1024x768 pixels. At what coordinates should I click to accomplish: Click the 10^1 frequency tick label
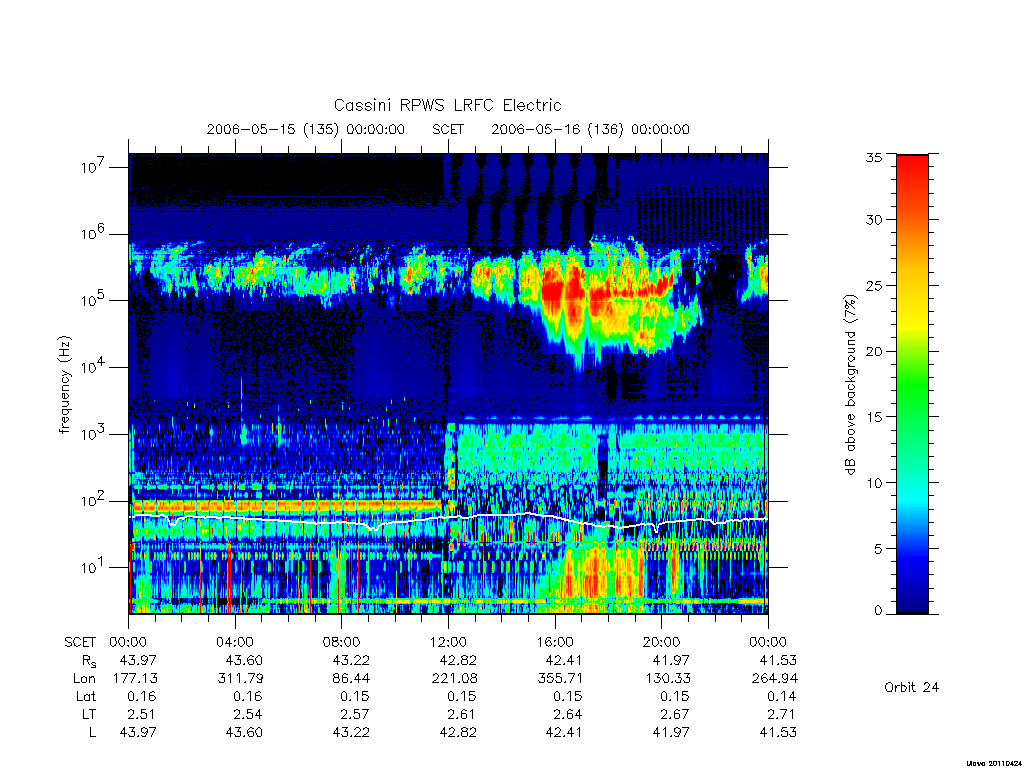coord(95,568)
